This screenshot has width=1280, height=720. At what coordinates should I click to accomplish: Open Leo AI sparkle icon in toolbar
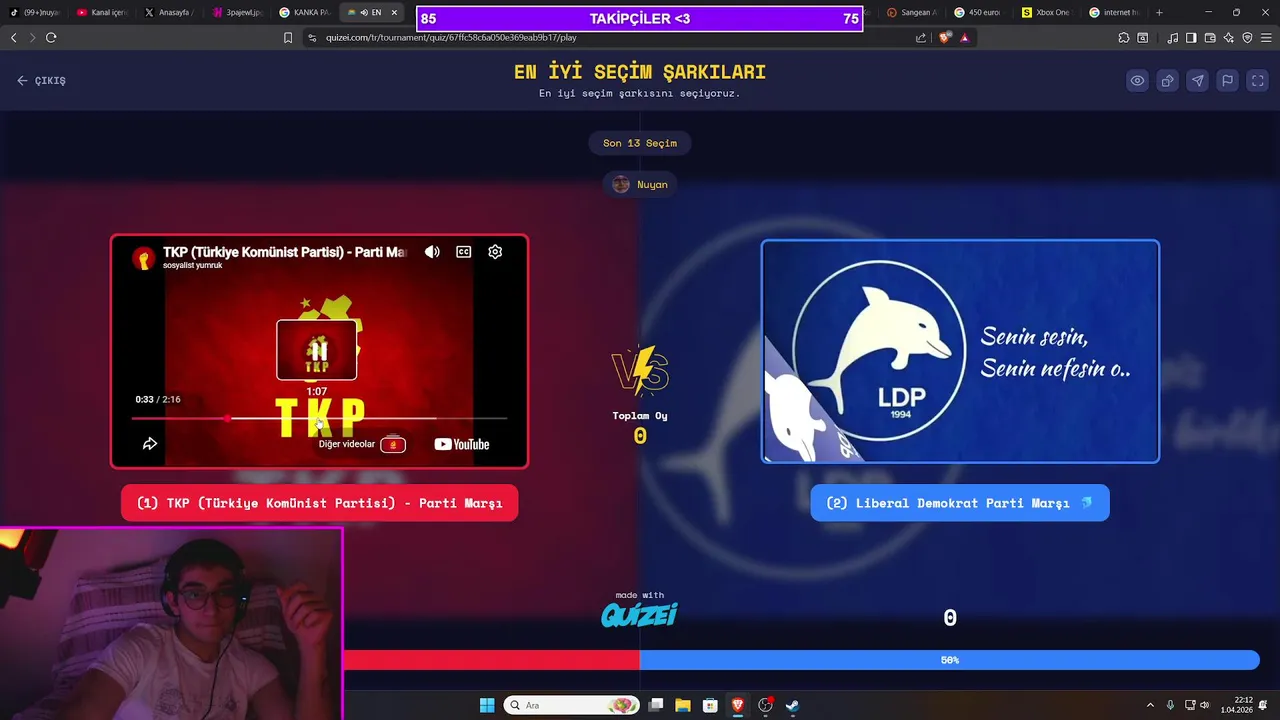1229,37
